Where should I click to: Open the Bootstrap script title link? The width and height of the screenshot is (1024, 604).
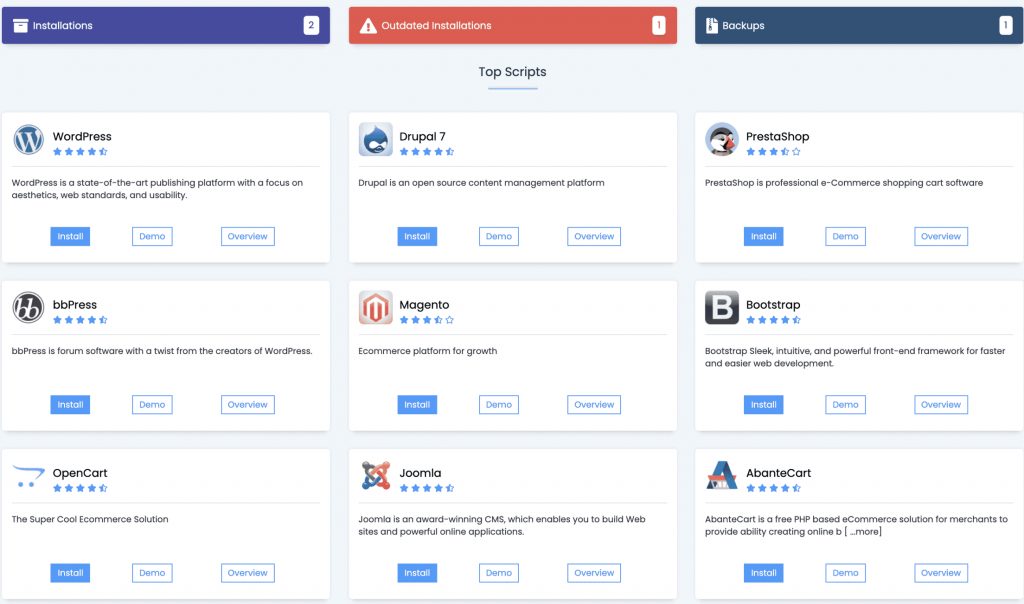coord(773,305)
